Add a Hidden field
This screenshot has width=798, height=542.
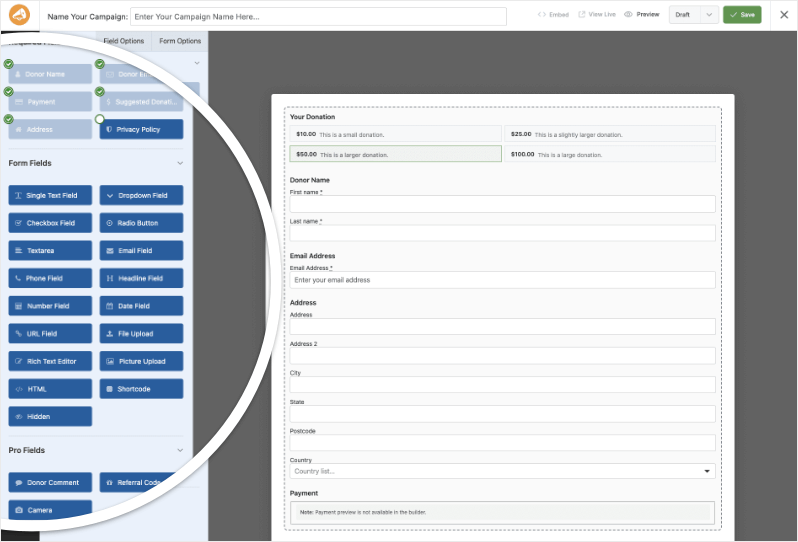(50, 416)
